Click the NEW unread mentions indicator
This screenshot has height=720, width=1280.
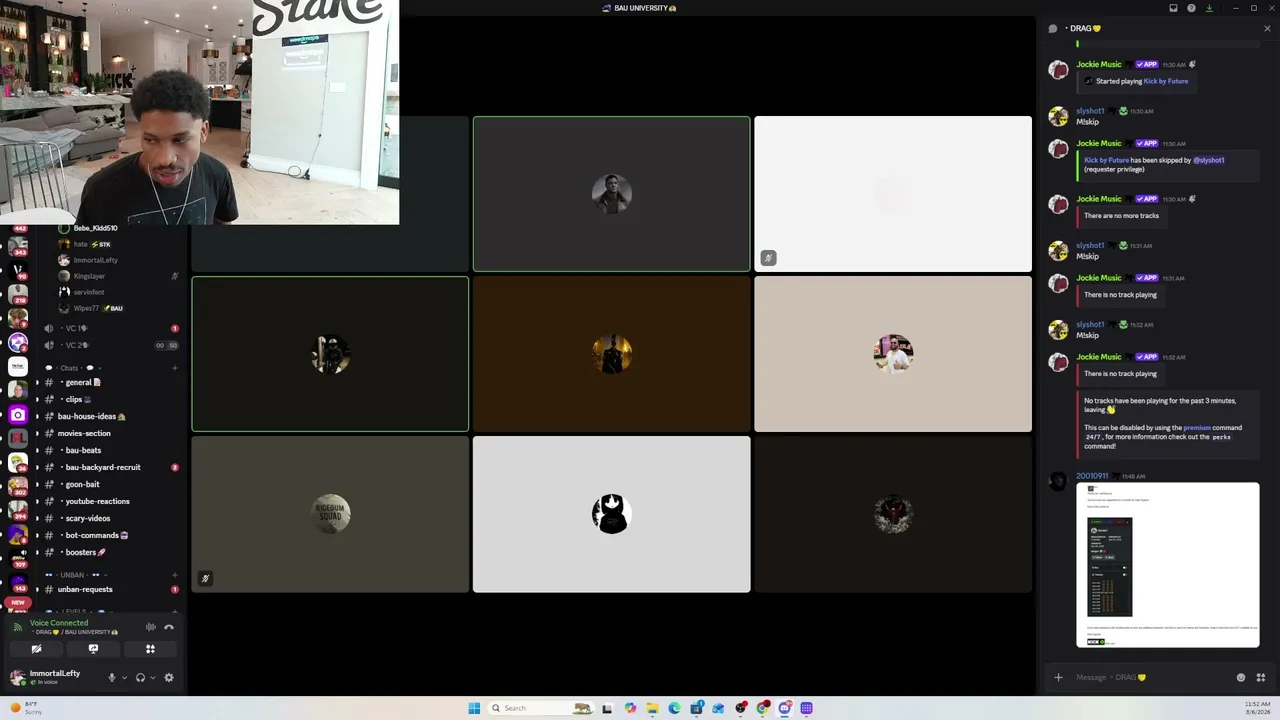[18, 603]
